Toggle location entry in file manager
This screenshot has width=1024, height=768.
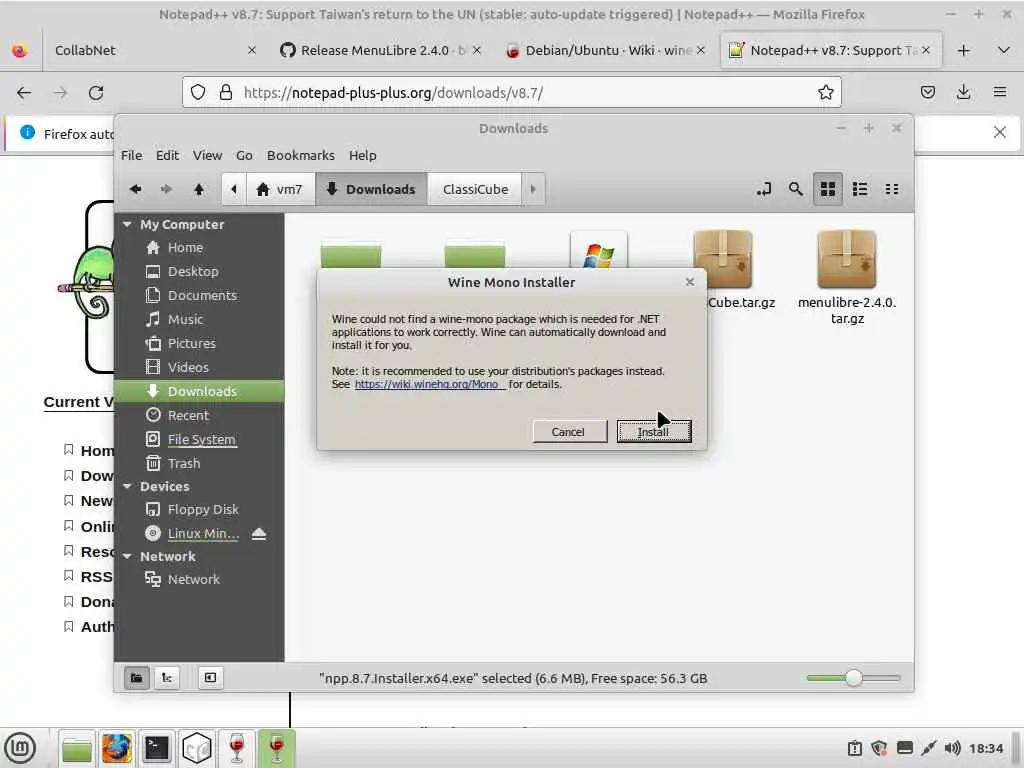[763, 189]
